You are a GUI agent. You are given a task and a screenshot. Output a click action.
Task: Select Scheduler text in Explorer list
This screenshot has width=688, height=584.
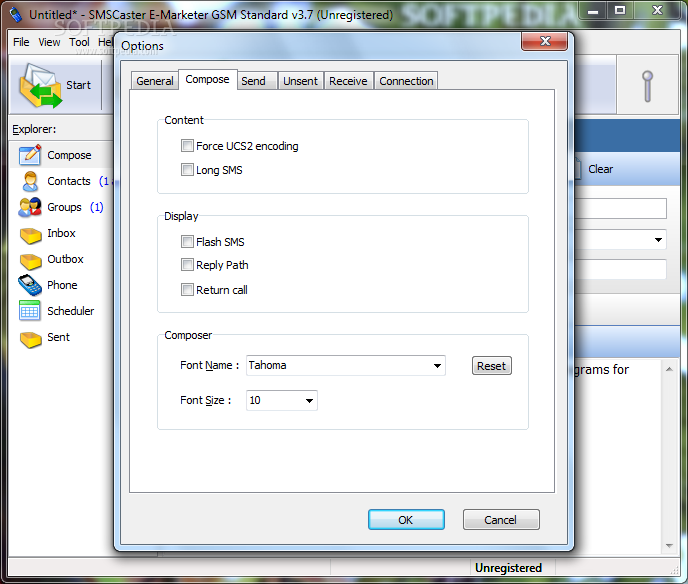point(71,311)
